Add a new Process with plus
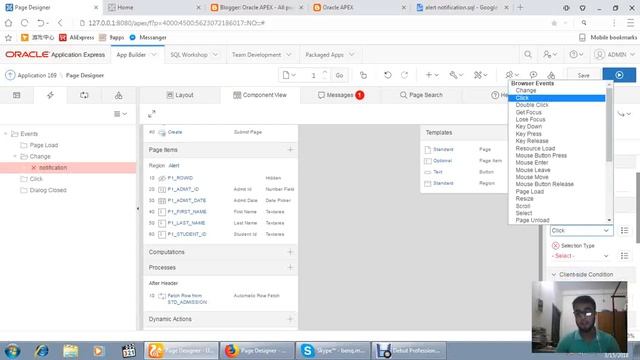The height and width of the screenshot is (360, 640). pyautogui.click(x=290, y=267)
